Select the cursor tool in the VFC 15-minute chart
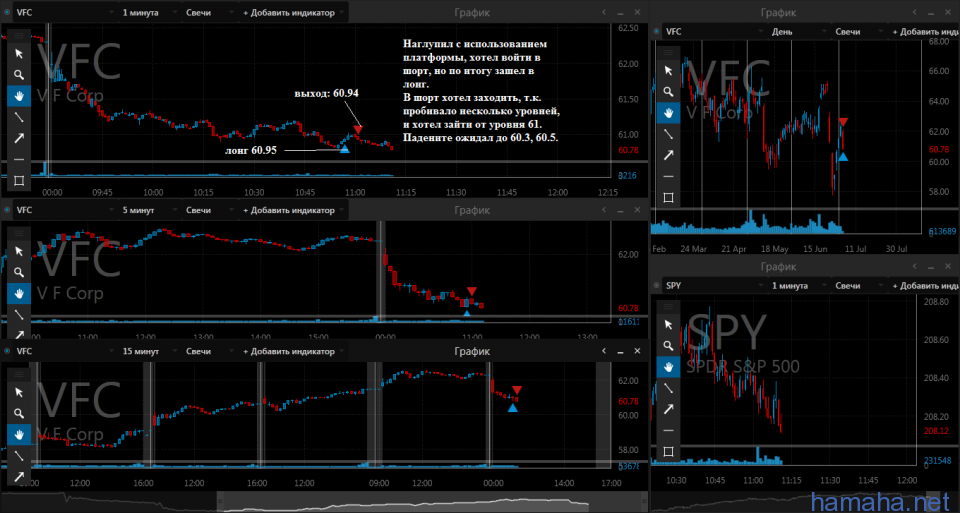The height and width of the screenshot is (513, 960). [x=19, y=392]
